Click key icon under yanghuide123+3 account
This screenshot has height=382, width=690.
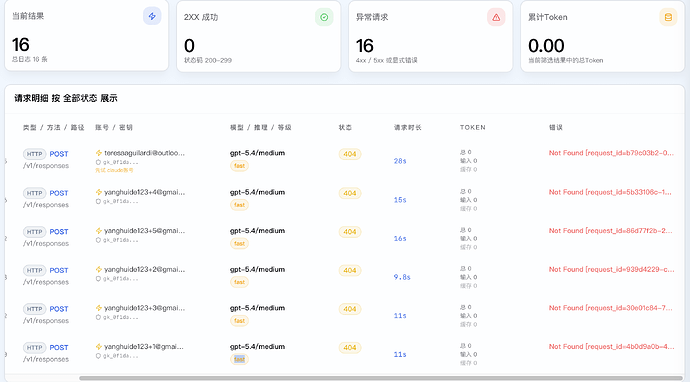[98, 317]
